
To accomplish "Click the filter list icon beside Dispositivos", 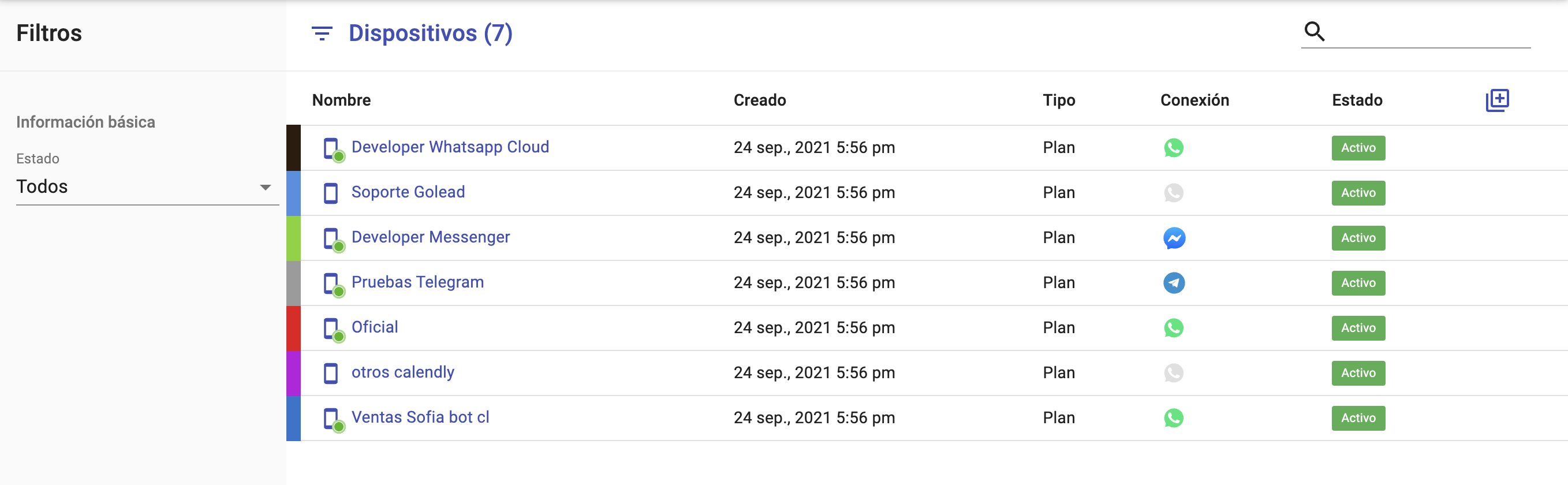I will [322, 33].
